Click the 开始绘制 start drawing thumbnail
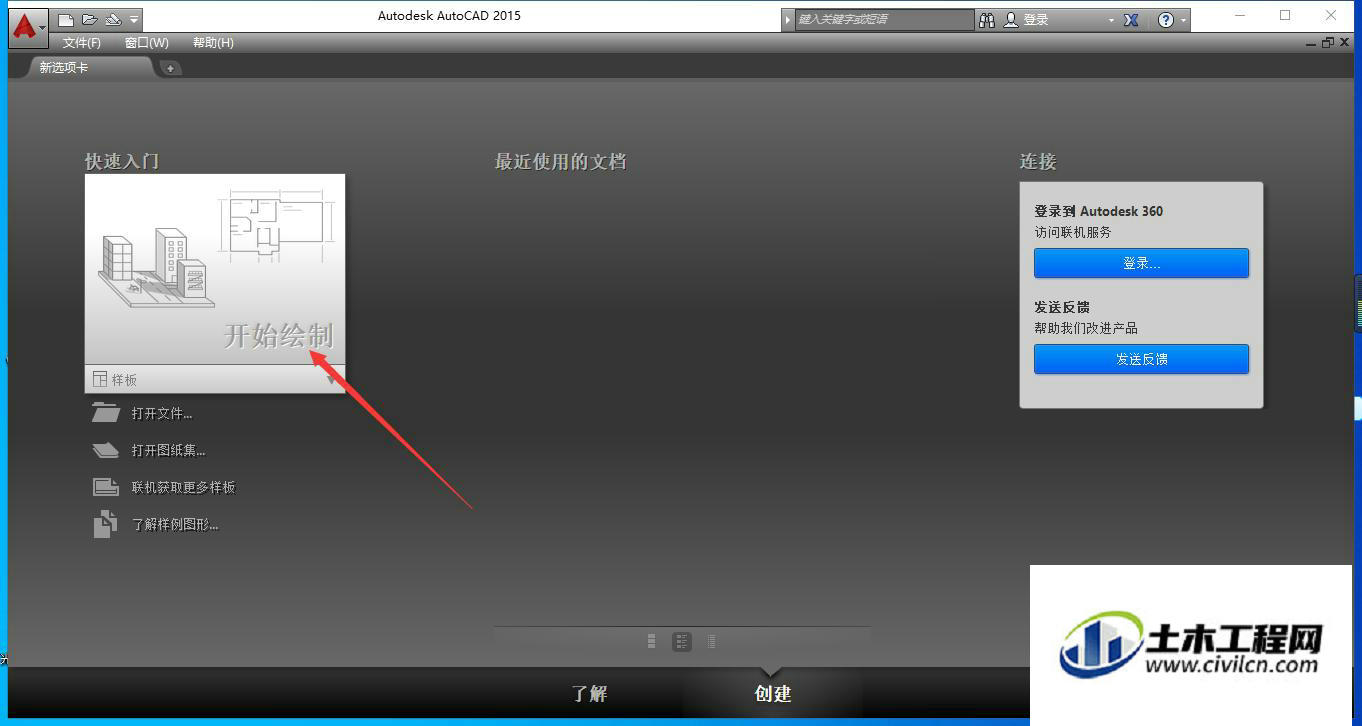This screenshot has height=726, width=1362. 215,269
